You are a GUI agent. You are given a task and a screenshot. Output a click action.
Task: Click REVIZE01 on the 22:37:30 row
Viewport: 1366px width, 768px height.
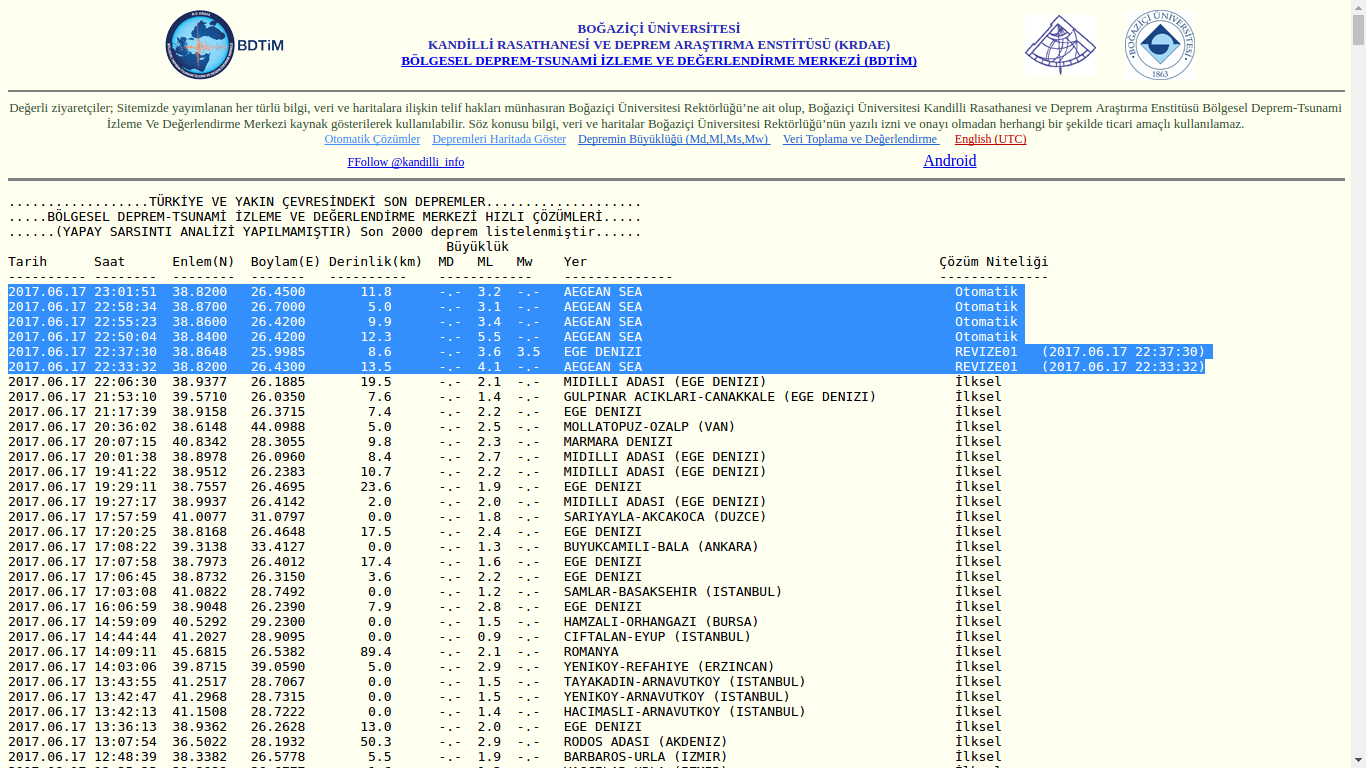[x=986, y=352]
